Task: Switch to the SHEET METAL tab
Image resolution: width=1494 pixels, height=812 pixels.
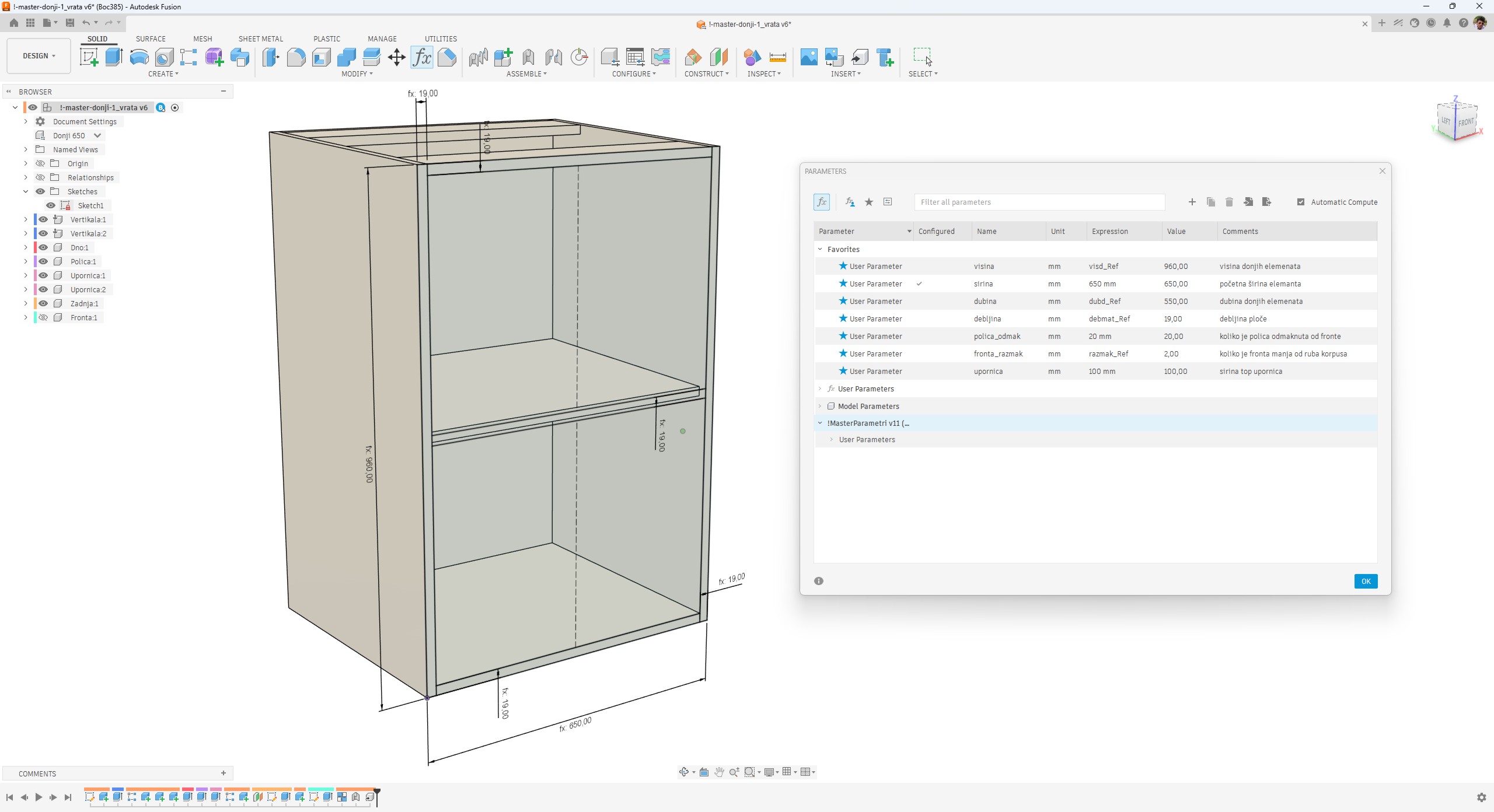Action: click(260, 38)
